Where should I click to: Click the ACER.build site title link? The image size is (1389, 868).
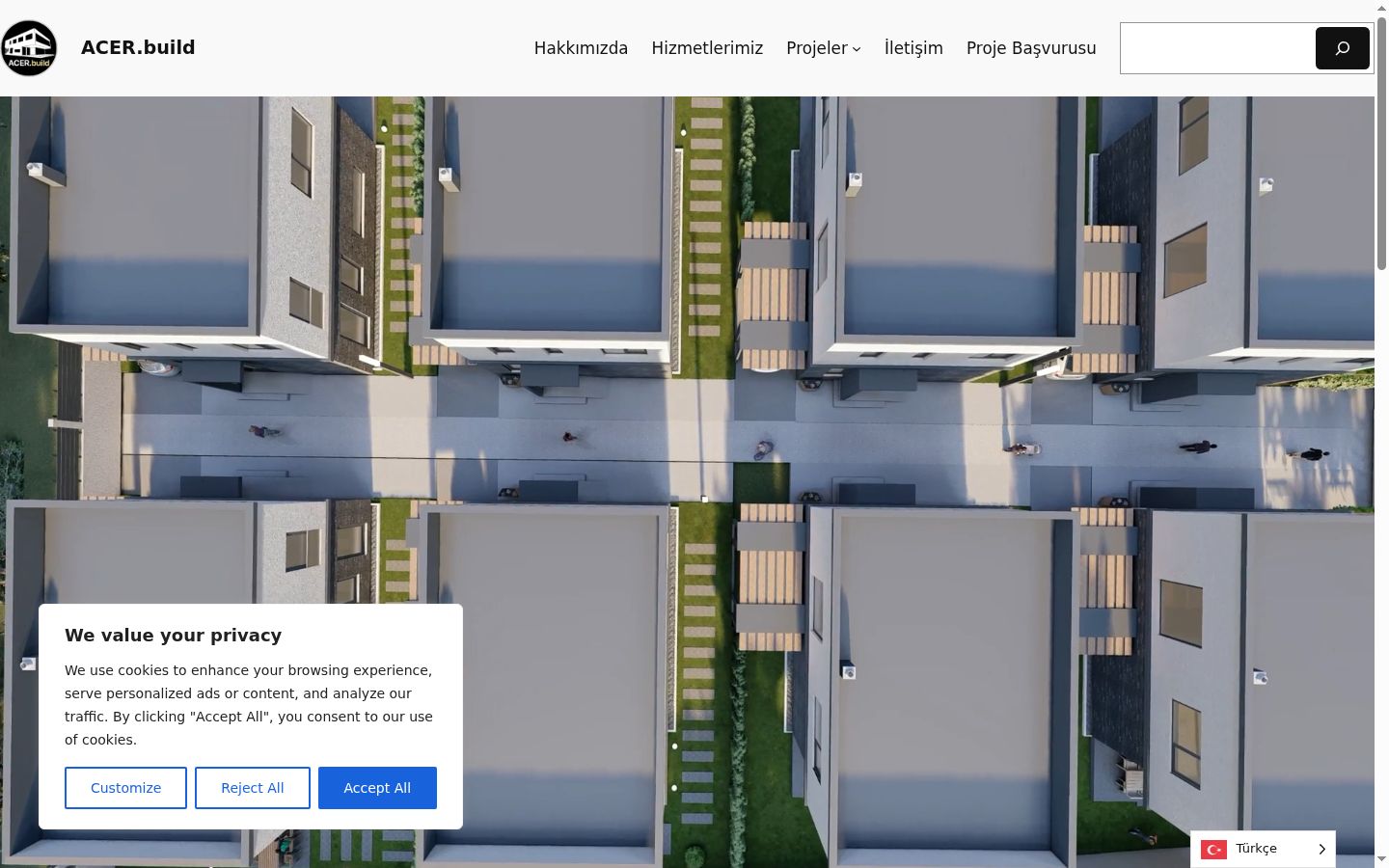[138, 47]
